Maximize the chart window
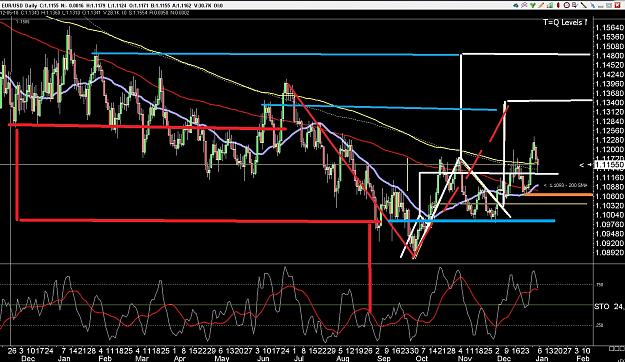Image resolution: width=625 pixels, height=362 pixels. click(609, 5)
